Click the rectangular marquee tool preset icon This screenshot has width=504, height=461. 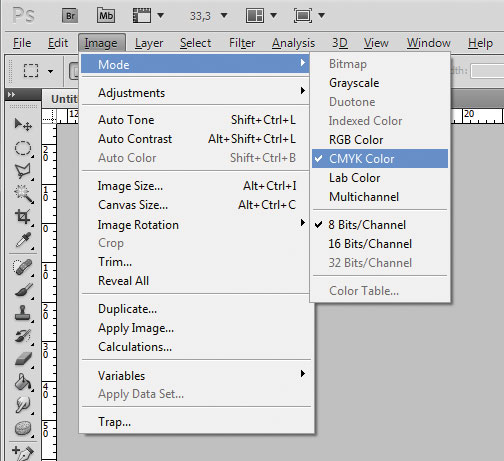point(31,70)
